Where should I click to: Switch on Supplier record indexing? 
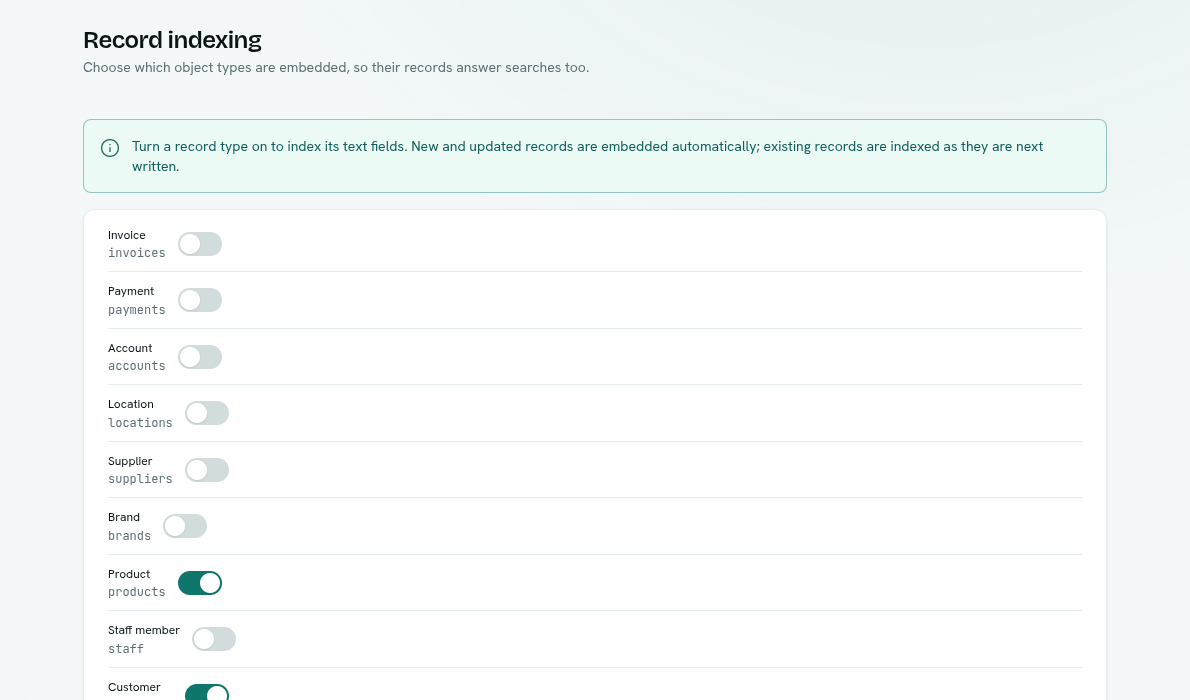(207, 470)
